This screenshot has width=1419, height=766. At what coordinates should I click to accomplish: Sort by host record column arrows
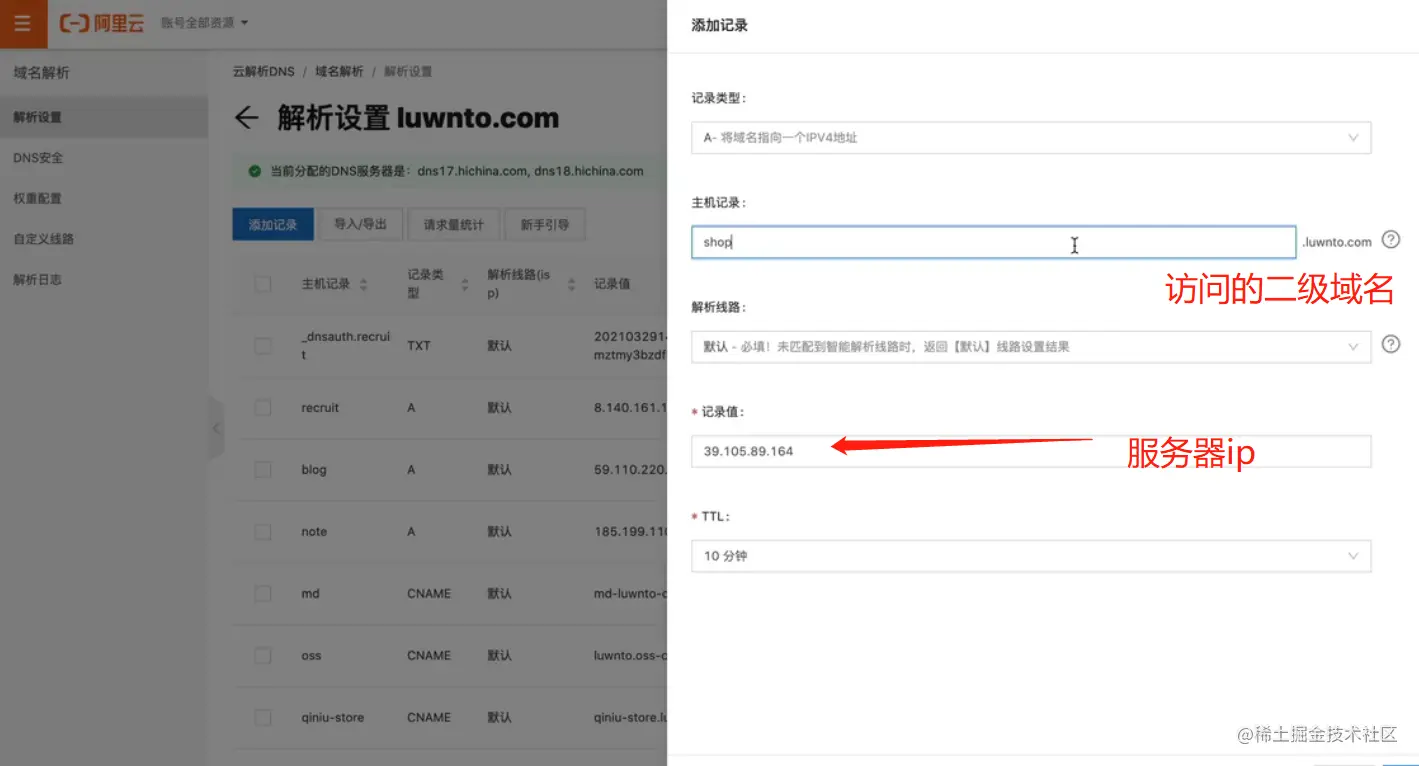click(363, 285)
